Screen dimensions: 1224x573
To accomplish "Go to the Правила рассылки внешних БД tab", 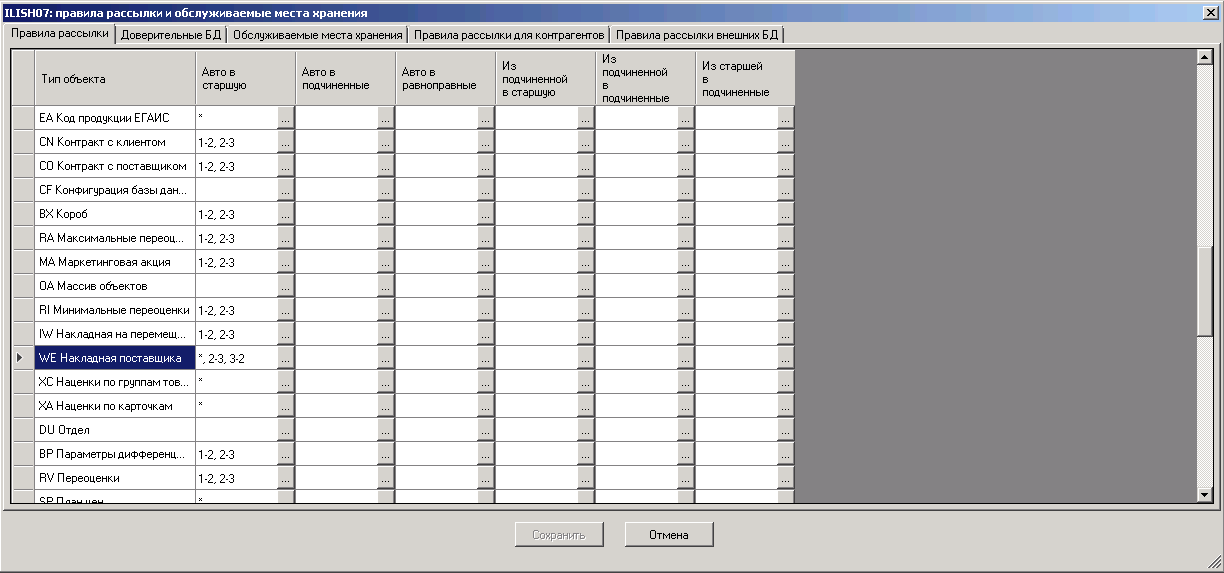I will [696, 34].
